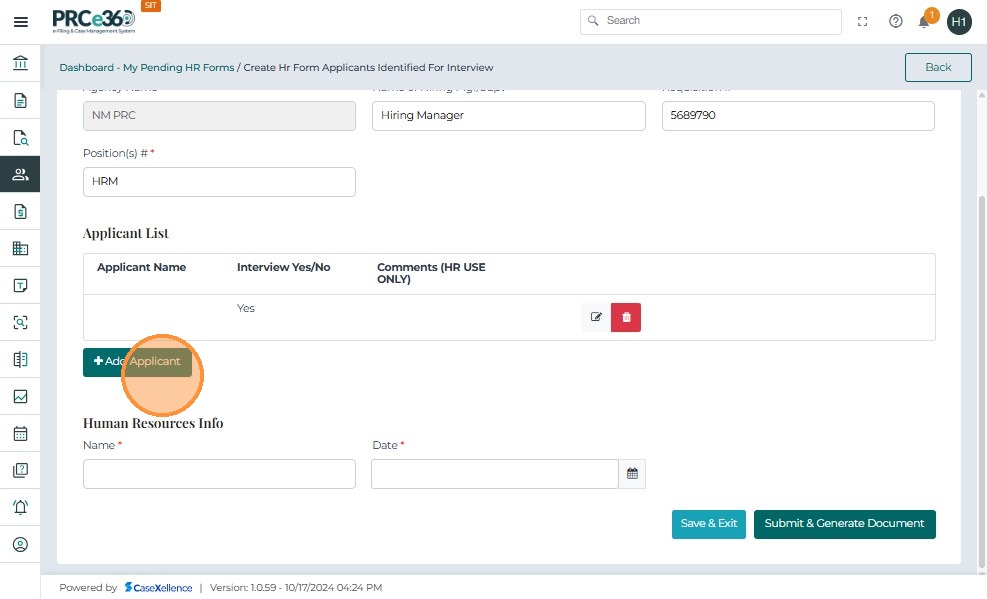Click the alarm bell sidebar icon
Image resolution: width=987 pixels, height=599 pixels.
tap(20, 507)
